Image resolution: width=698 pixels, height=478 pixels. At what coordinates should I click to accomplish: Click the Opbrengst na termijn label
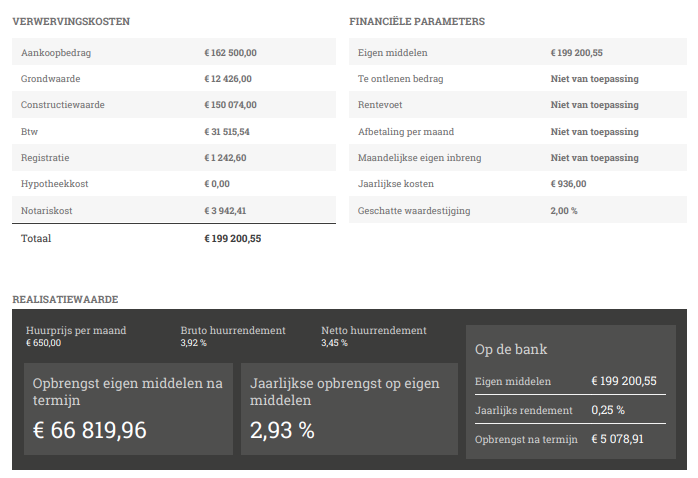pyautogui.click(x=526, y=439)
